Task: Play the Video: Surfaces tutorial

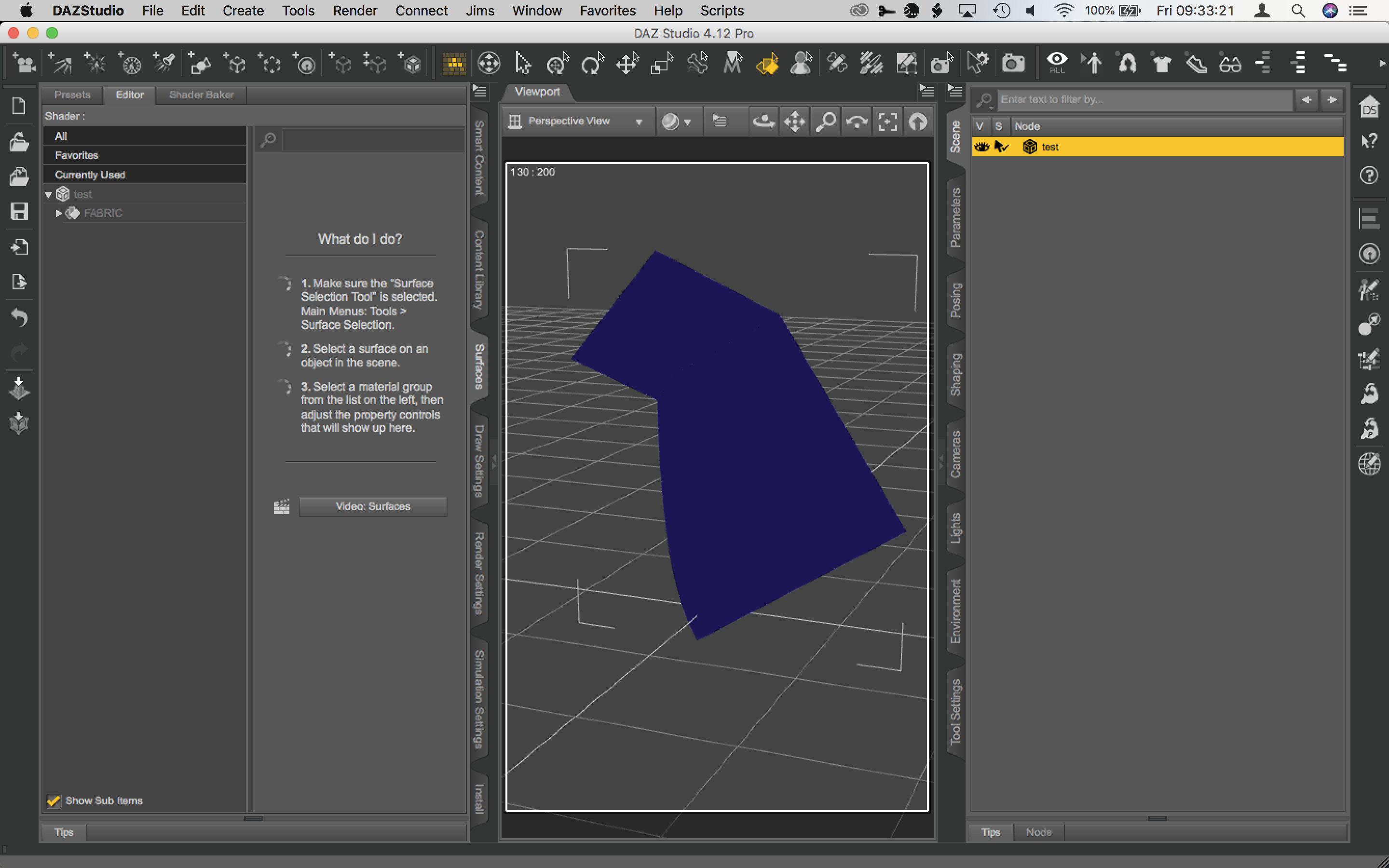Action: point(372,506)
